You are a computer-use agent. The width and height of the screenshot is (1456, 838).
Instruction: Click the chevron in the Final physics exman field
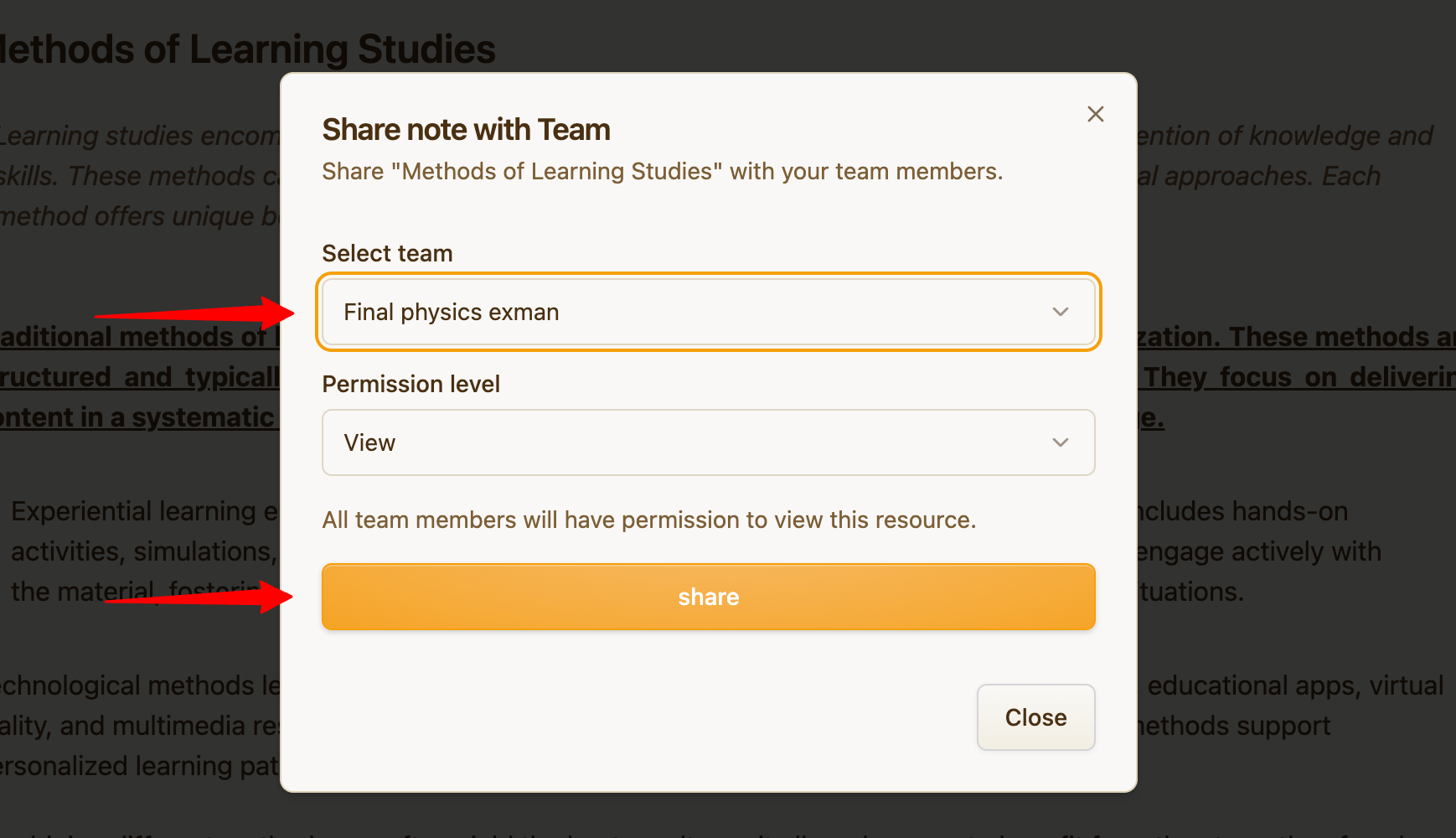1060,312
